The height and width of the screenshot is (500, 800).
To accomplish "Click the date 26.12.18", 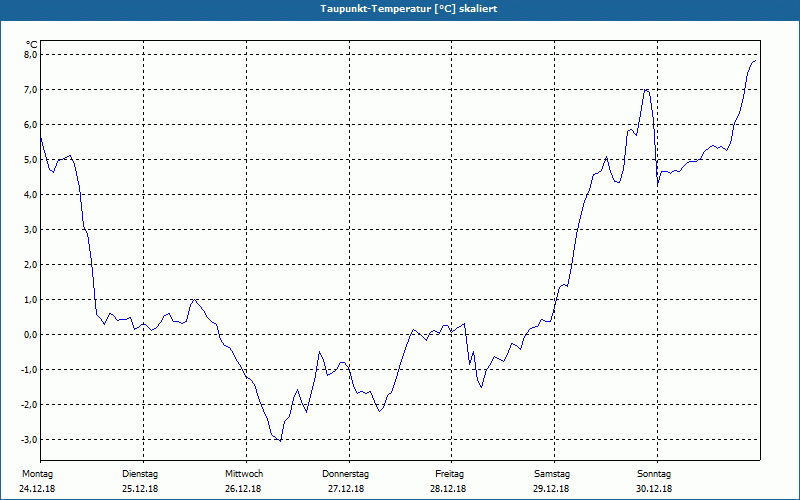I will pos(243,489).
